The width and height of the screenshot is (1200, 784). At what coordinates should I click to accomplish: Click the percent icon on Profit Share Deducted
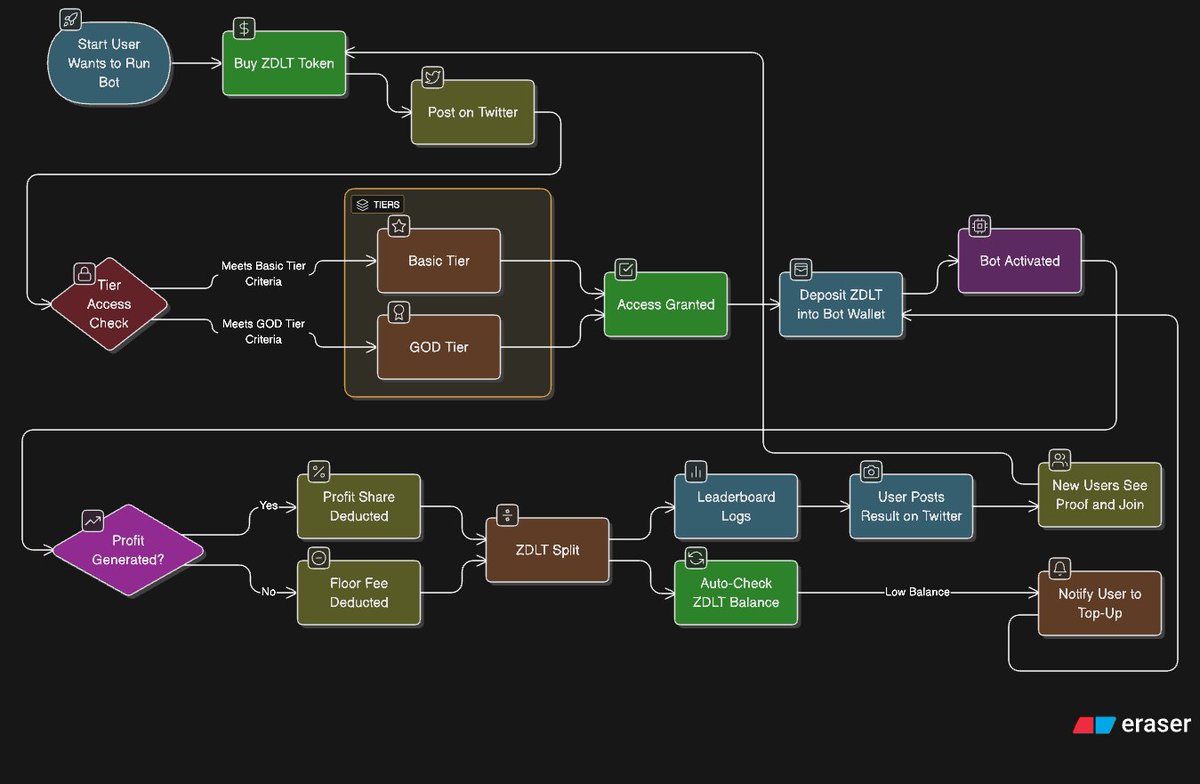[319, 471]
